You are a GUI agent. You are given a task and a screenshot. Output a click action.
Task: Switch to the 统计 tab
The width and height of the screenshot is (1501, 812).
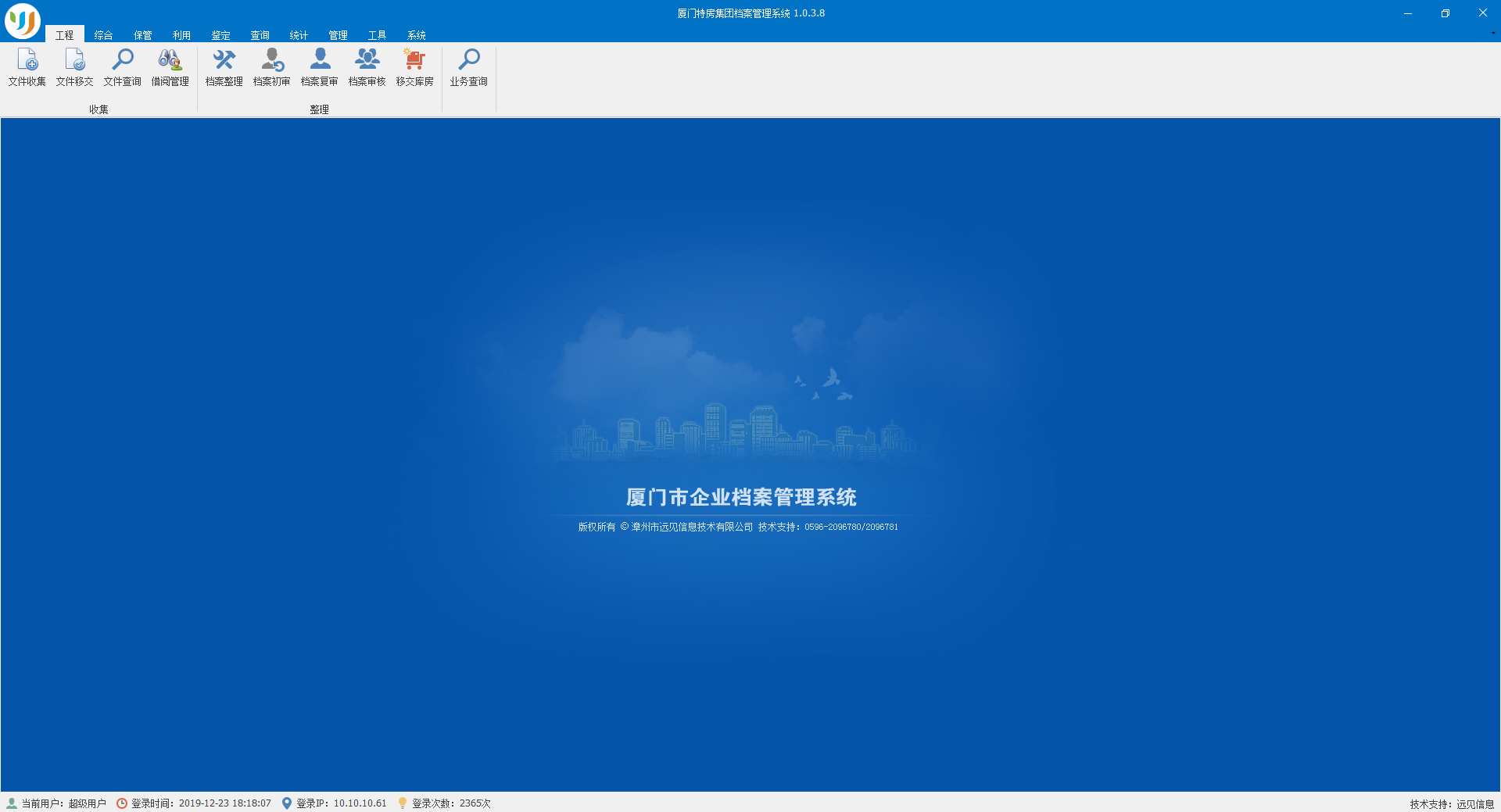(x=299, y=35)
